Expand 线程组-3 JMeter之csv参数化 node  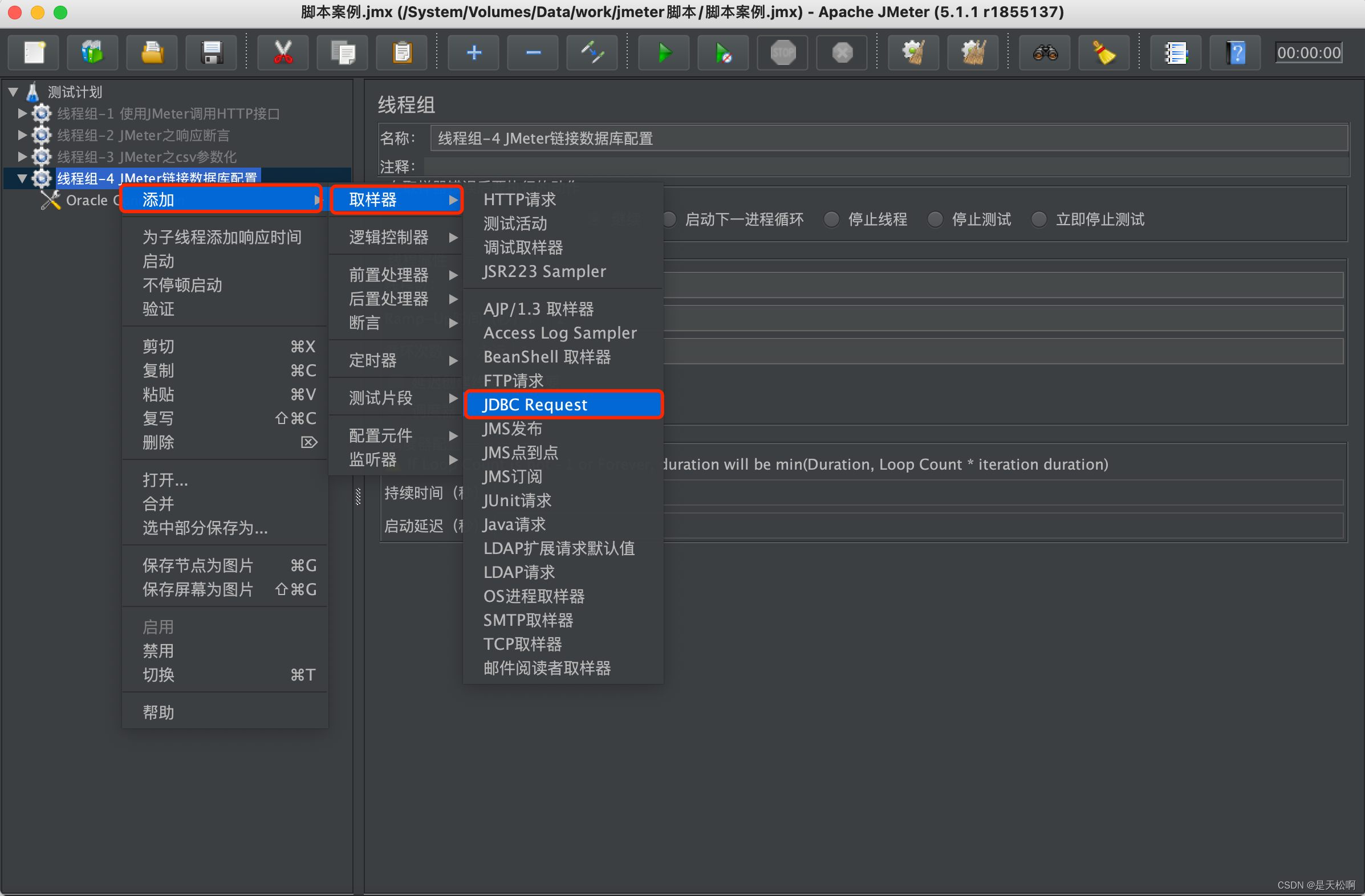point(22,157)
